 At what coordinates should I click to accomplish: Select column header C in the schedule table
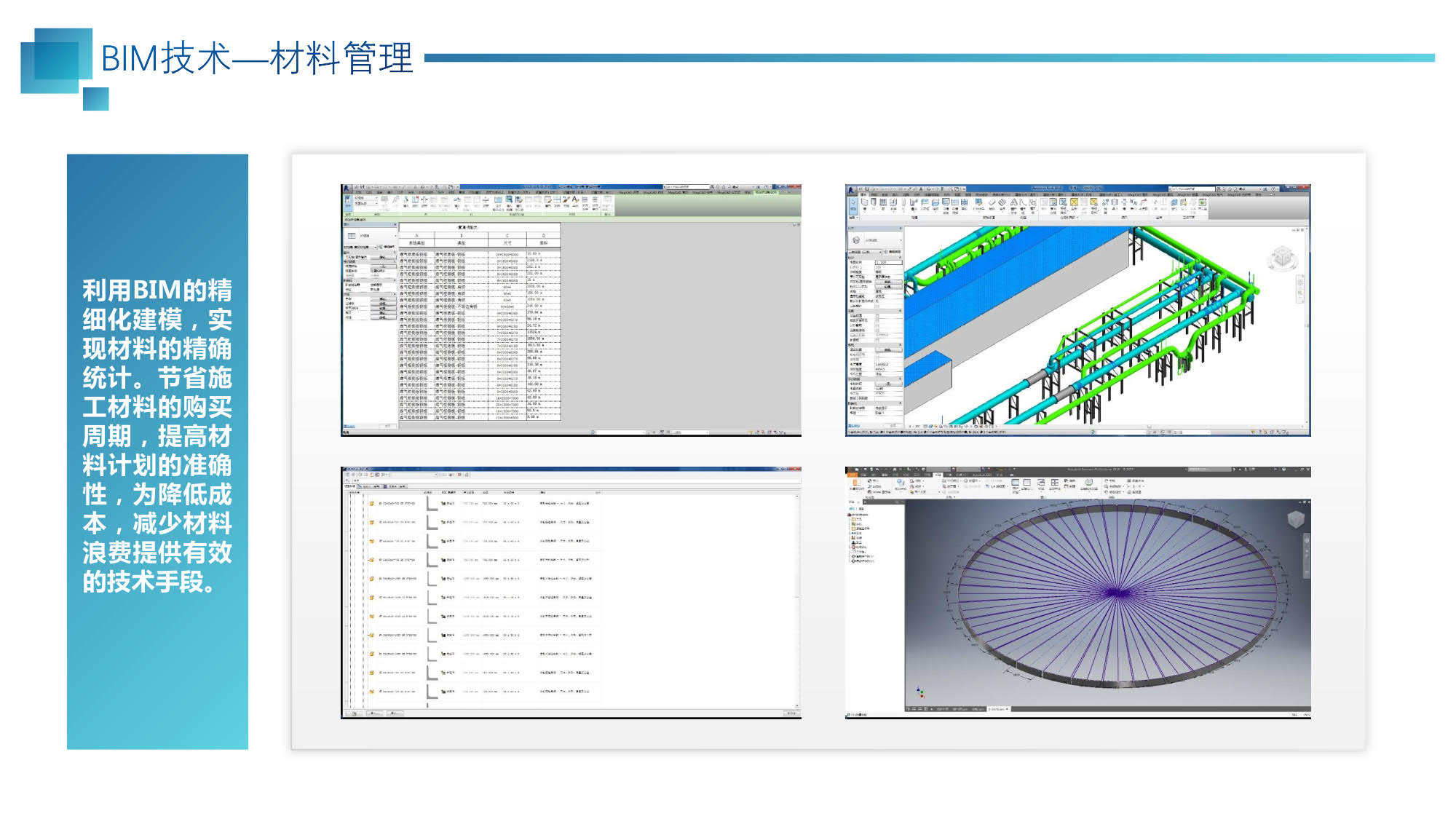(507, 235)
